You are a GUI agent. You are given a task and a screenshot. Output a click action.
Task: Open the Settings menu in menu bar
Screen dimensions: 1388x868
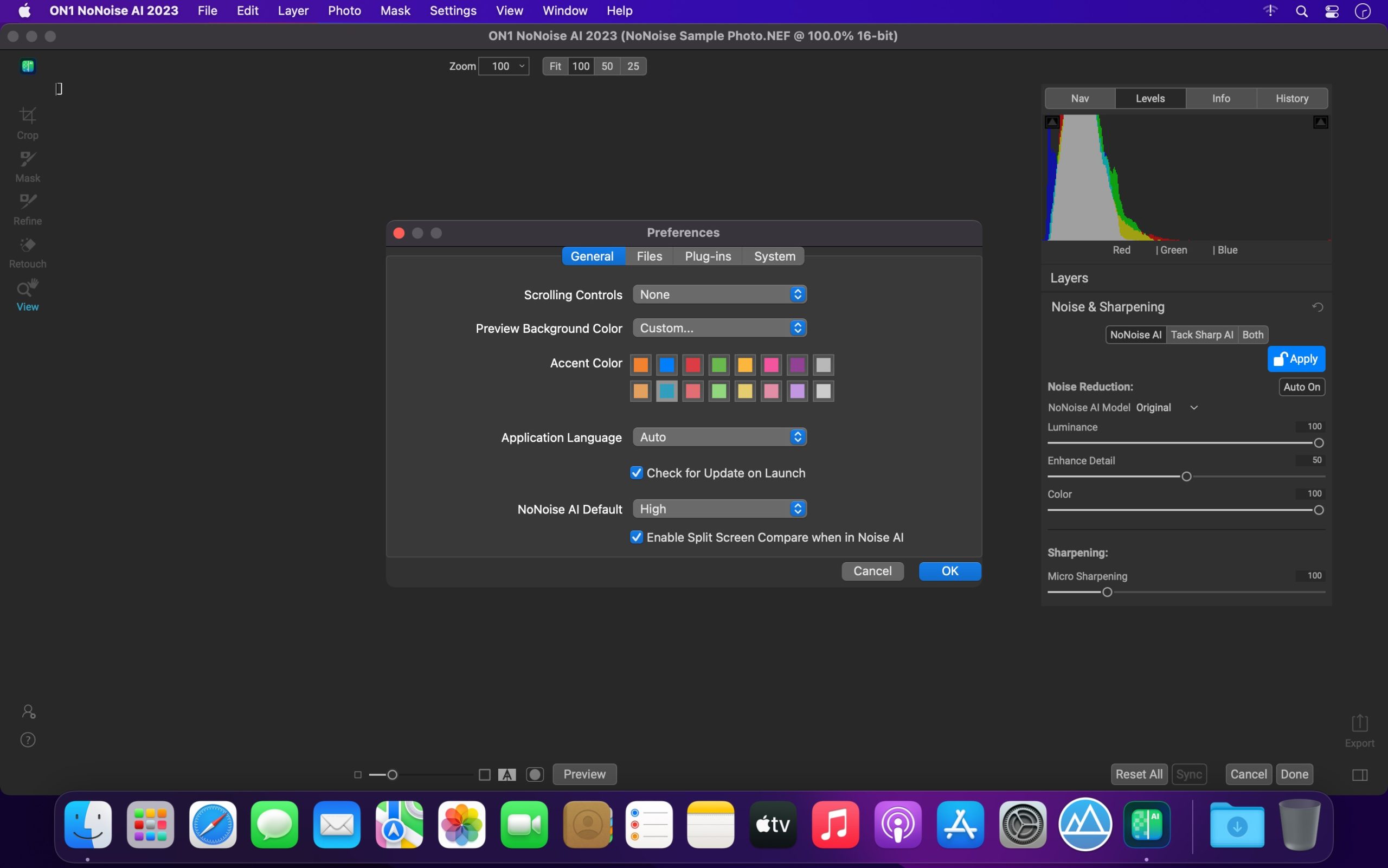point(453,11)
